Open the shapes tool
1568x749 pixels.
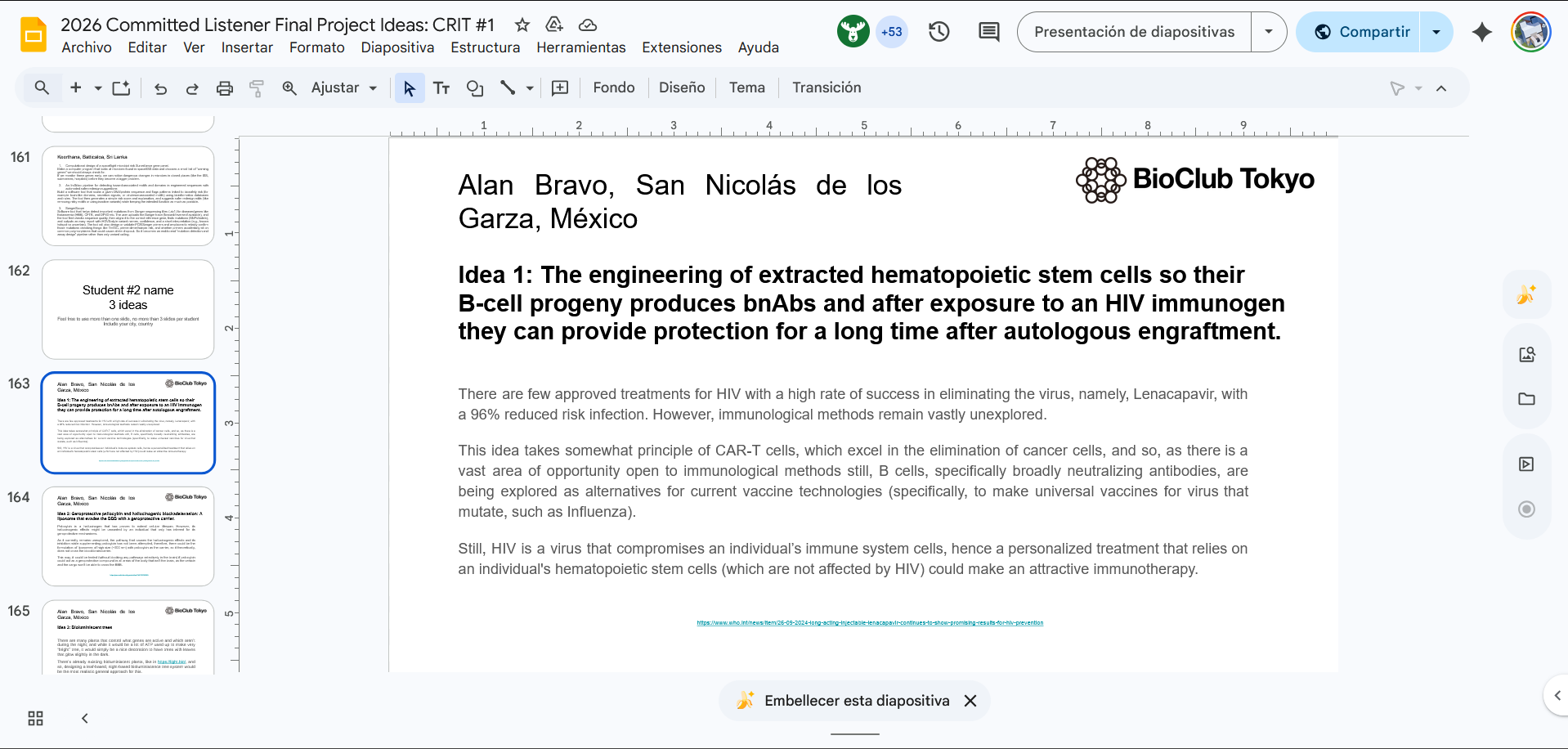[474, 87]
